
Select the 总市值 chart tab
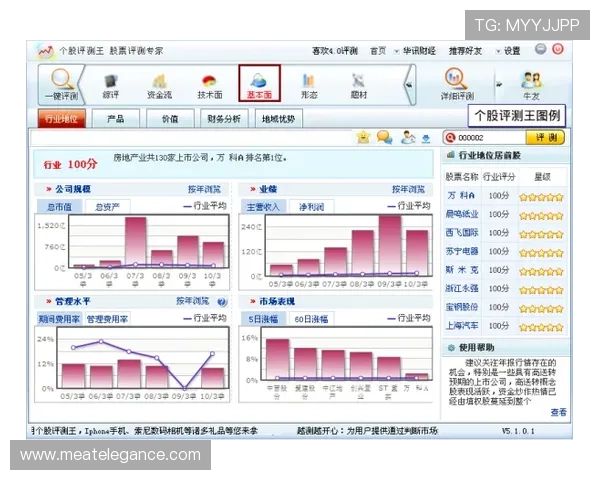[59, 207]
